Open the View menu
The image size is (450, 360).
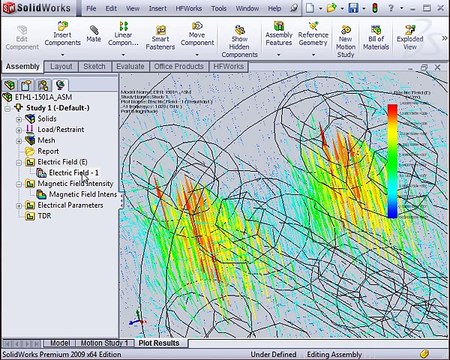pyautogui.click(x=133, y=8)
